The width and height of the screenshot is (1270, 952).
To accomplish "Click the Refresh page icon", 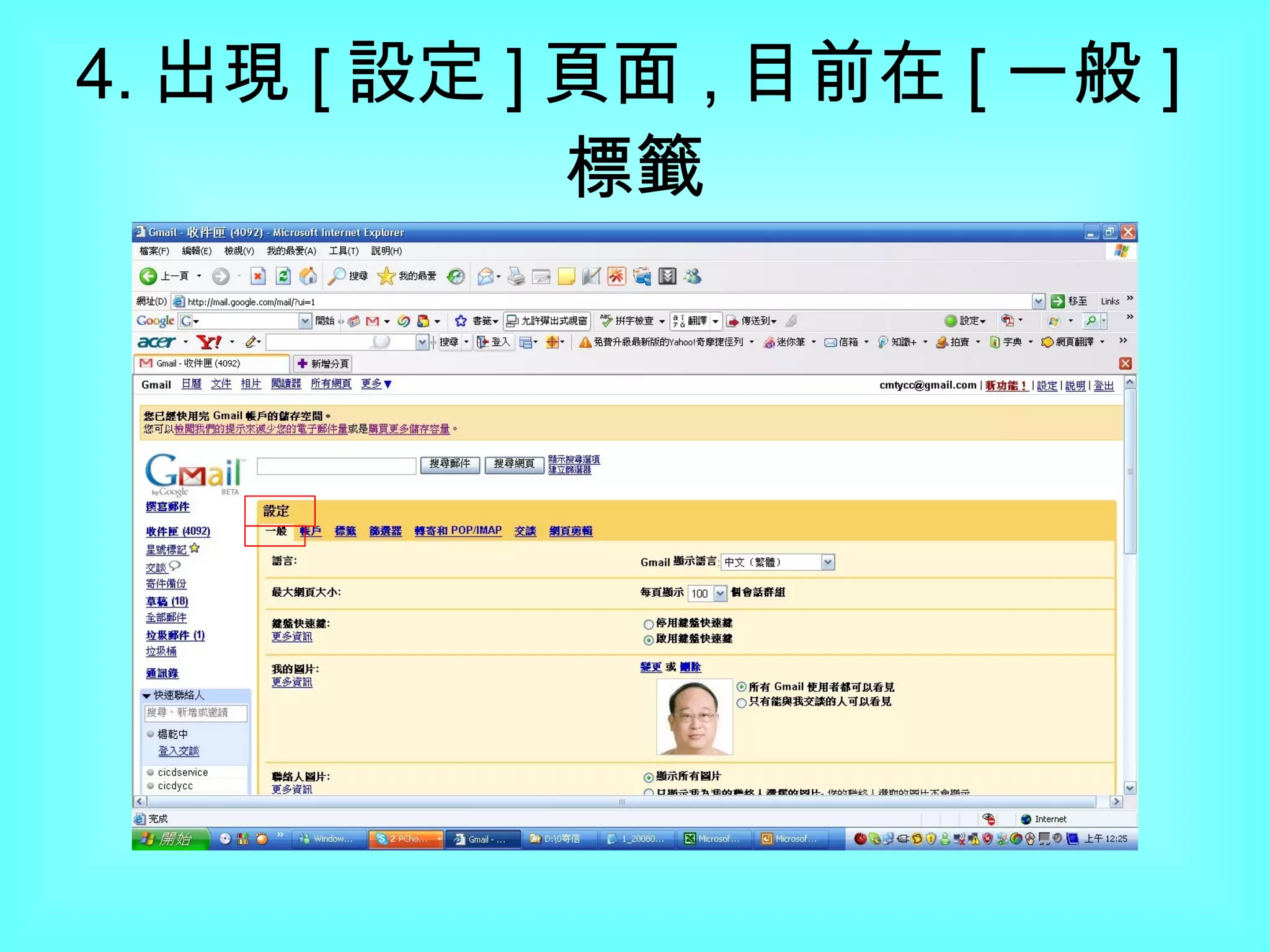I will (283, 276).
